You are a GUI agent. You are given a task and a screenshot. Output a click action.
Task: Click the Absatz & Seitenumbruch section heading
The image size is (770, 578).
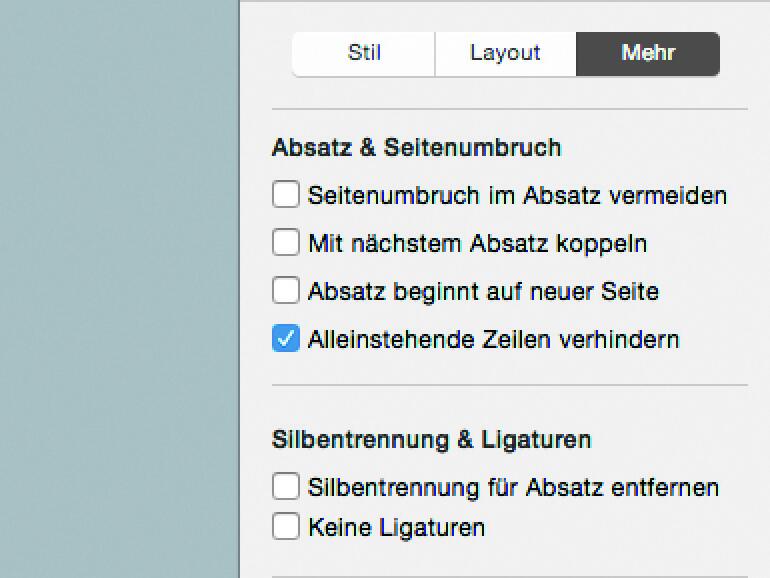click(416, 148)
